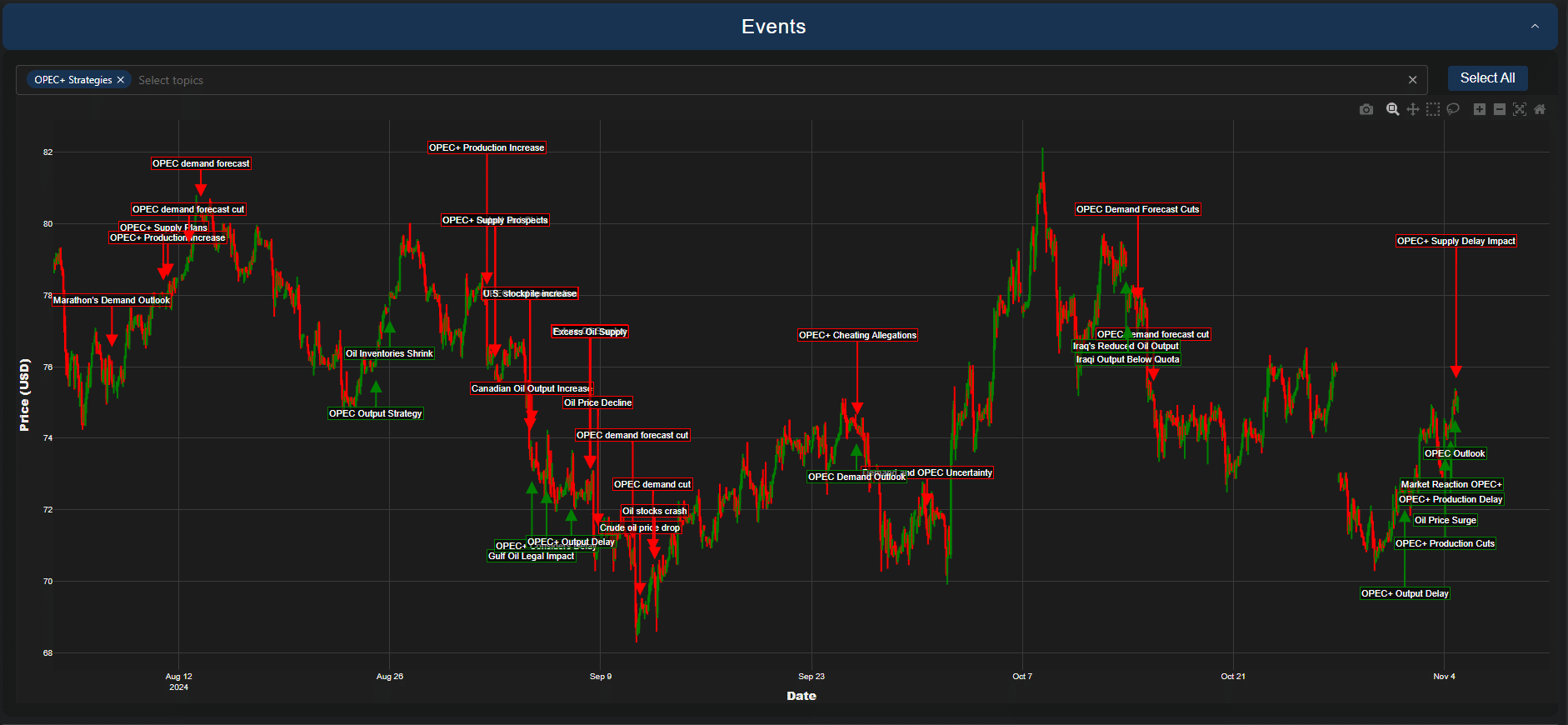Viewport: 1568px width, 725px height.
Task: Reset axes with the home icon
Action: click(1540, 109)
